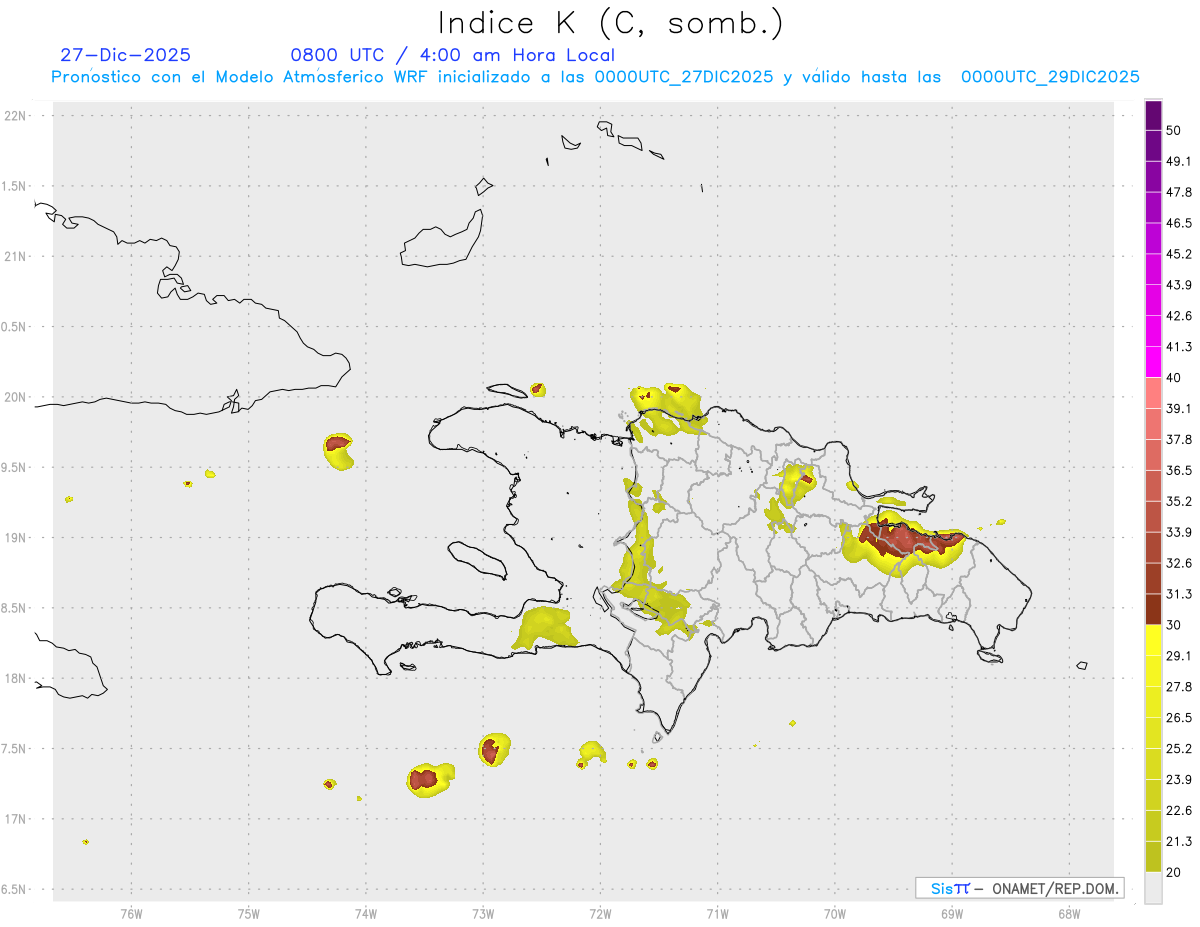Click the "76W" longitude label

(131, 913)
